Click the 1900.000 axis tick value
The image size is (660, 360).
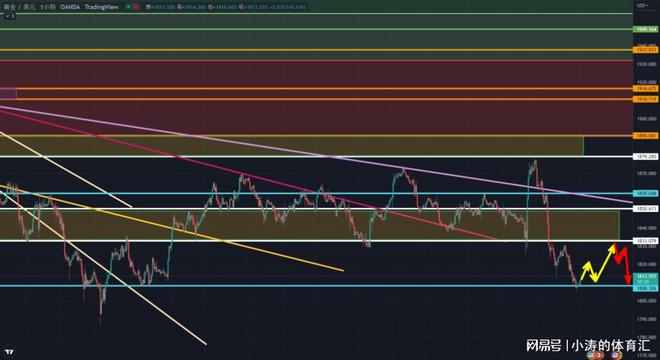[646, 119]
